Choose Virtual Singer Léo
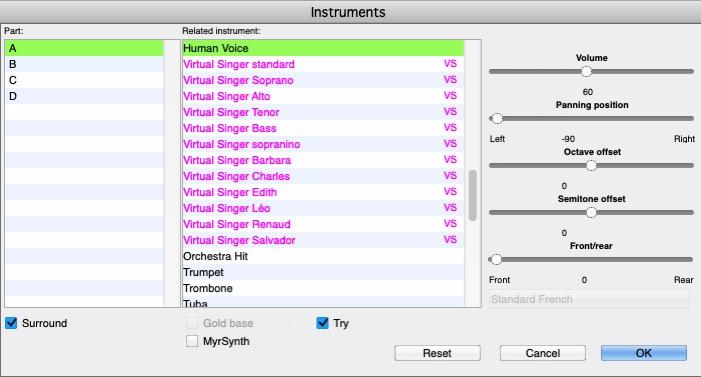Screen dimensions: 701x377 (x=323, y=208)
